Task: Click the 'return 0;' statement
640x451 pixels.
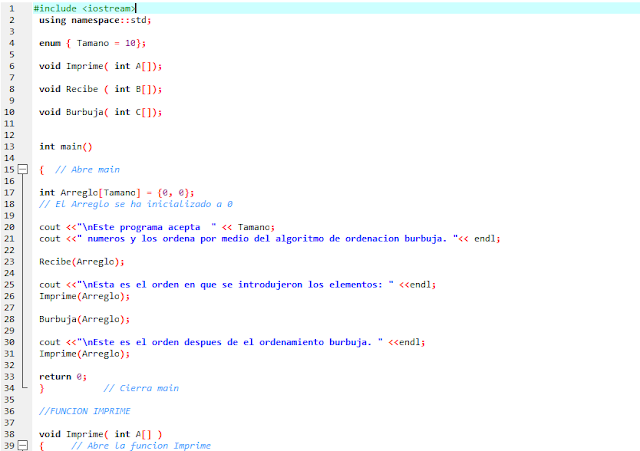Action: point(63,377)
